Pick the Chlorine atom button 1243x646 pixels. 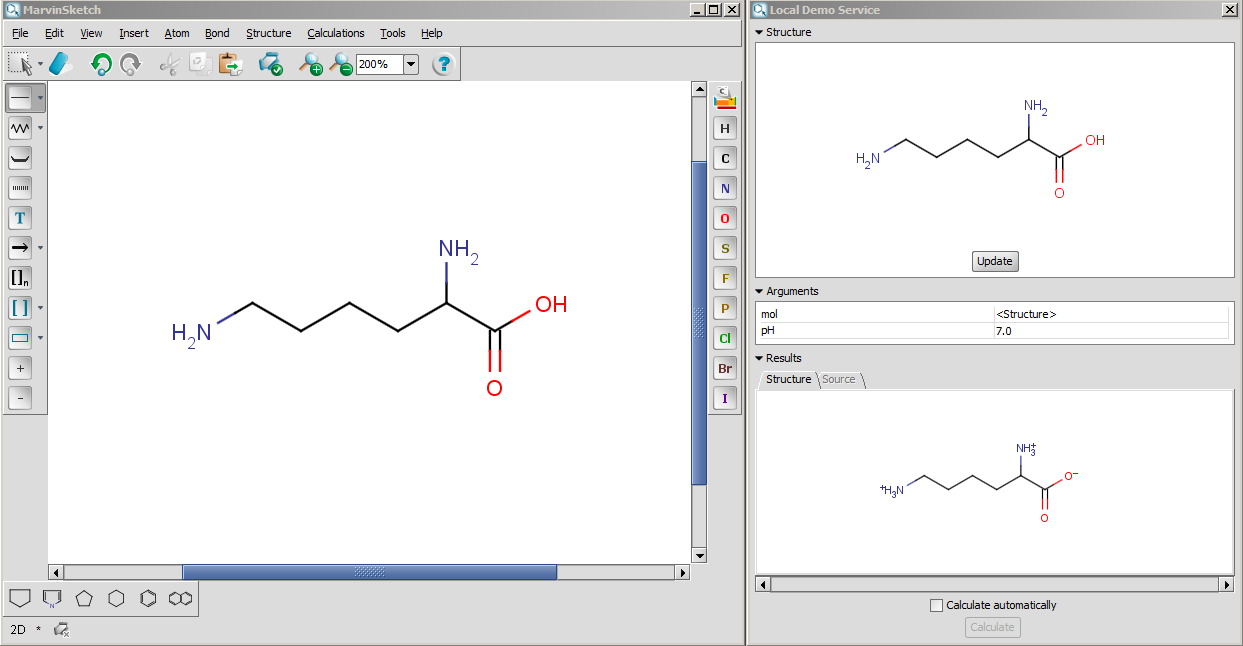tap(725, 339)
